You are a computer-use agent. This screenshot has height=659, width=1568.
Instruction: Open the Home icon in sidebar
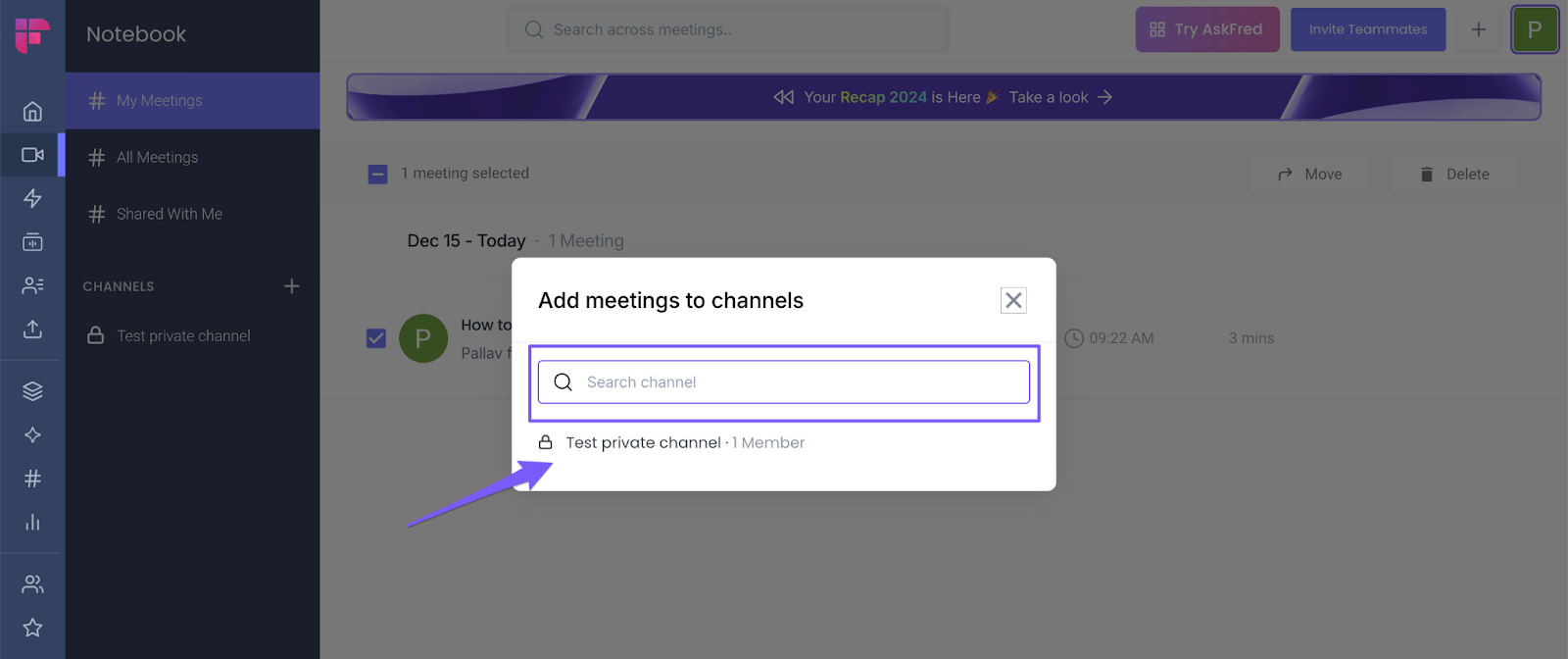point(32,112)
